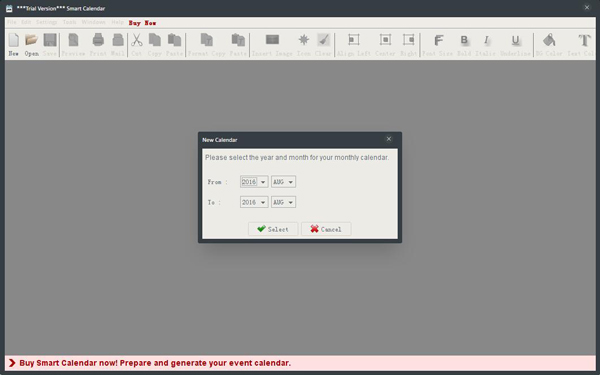Expand the From year dropdown

click(263, 182)
